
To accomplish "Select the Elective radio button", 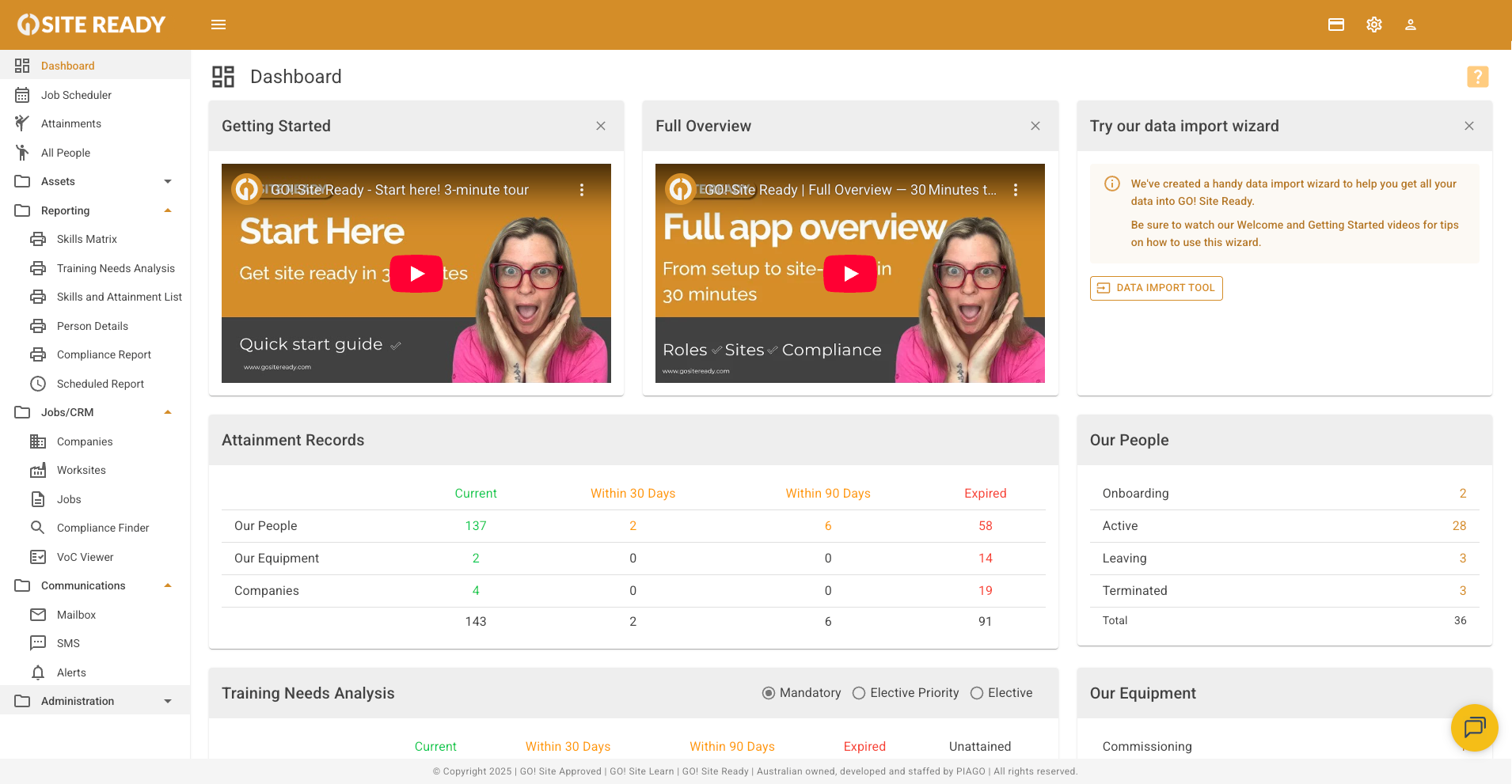I will [x=977, y=693].
